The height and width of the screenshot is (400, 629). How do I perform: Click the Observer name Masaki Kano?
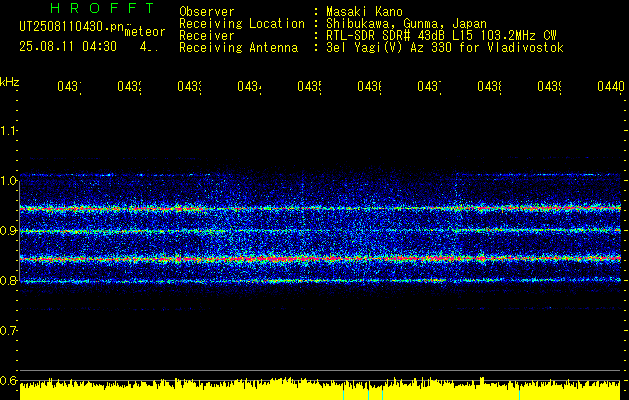tap(364, 12)
